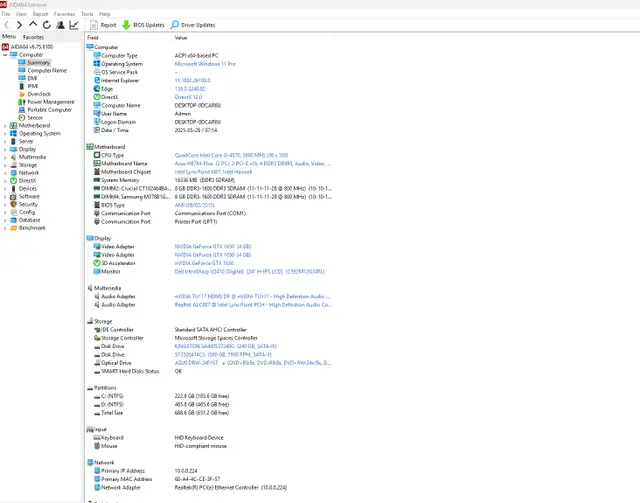This screenshot has height=503, width=640.
Task: Click the Back navigation arrow
Action: coord(7,25)
